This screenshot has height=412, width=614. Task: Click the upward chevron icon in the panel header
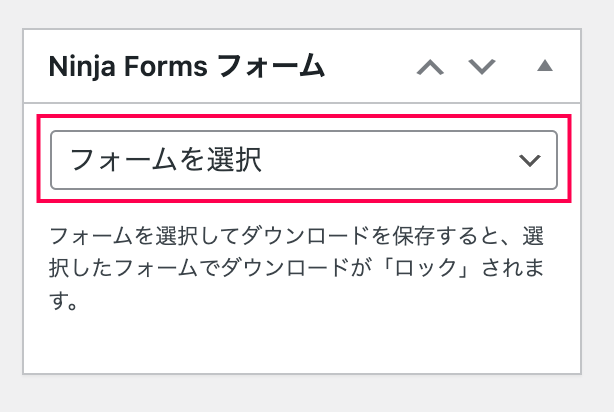430,67
